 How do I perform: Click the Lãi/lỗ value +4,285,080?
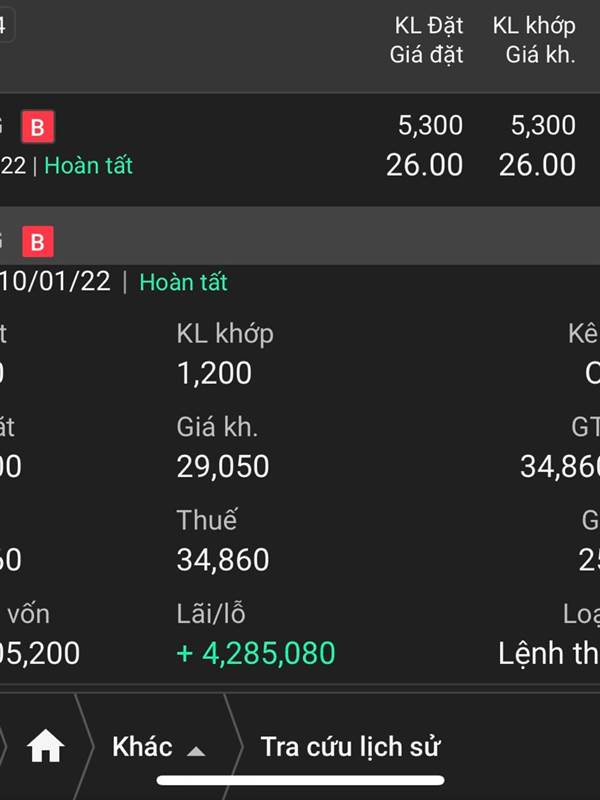click(x=256, y=653)
